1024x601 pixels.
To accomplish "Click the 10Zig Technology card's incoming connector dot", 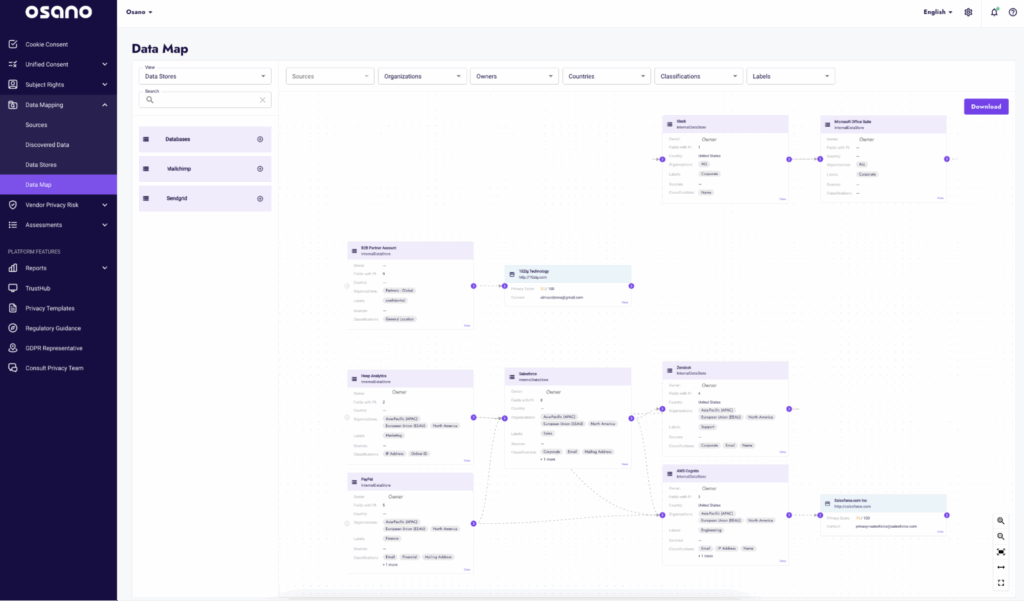I will 505,286.
